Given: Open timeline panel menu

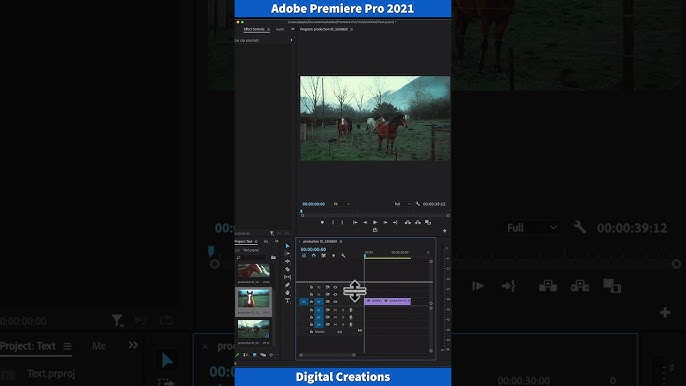Looking at the screenshot, I should coord(341,242).
